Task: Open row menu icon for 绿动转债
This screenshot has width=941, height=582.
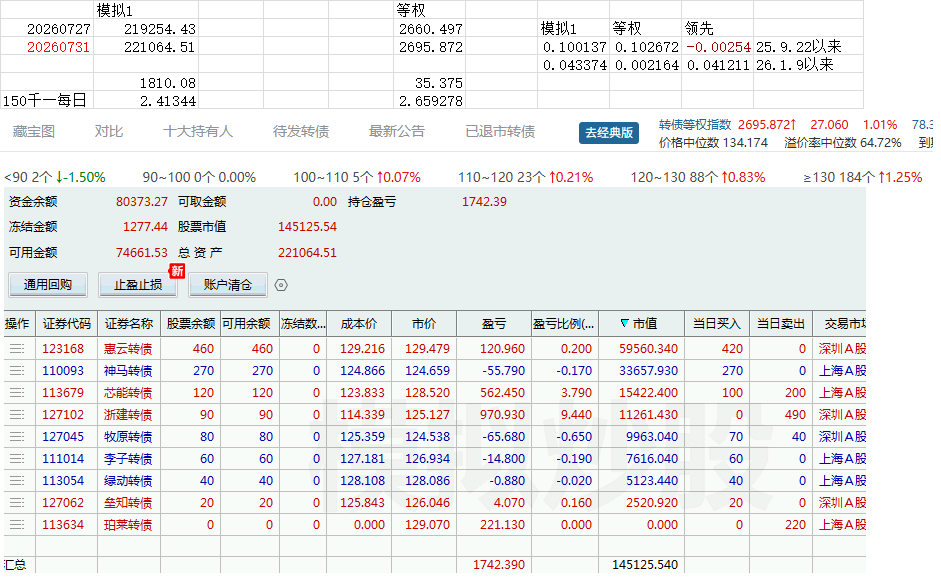Action: pyautogui.click(x=17, y=481)
